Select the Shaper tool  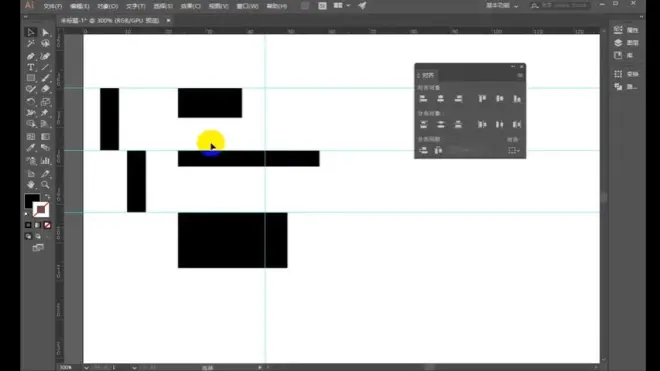click(31, 89)
